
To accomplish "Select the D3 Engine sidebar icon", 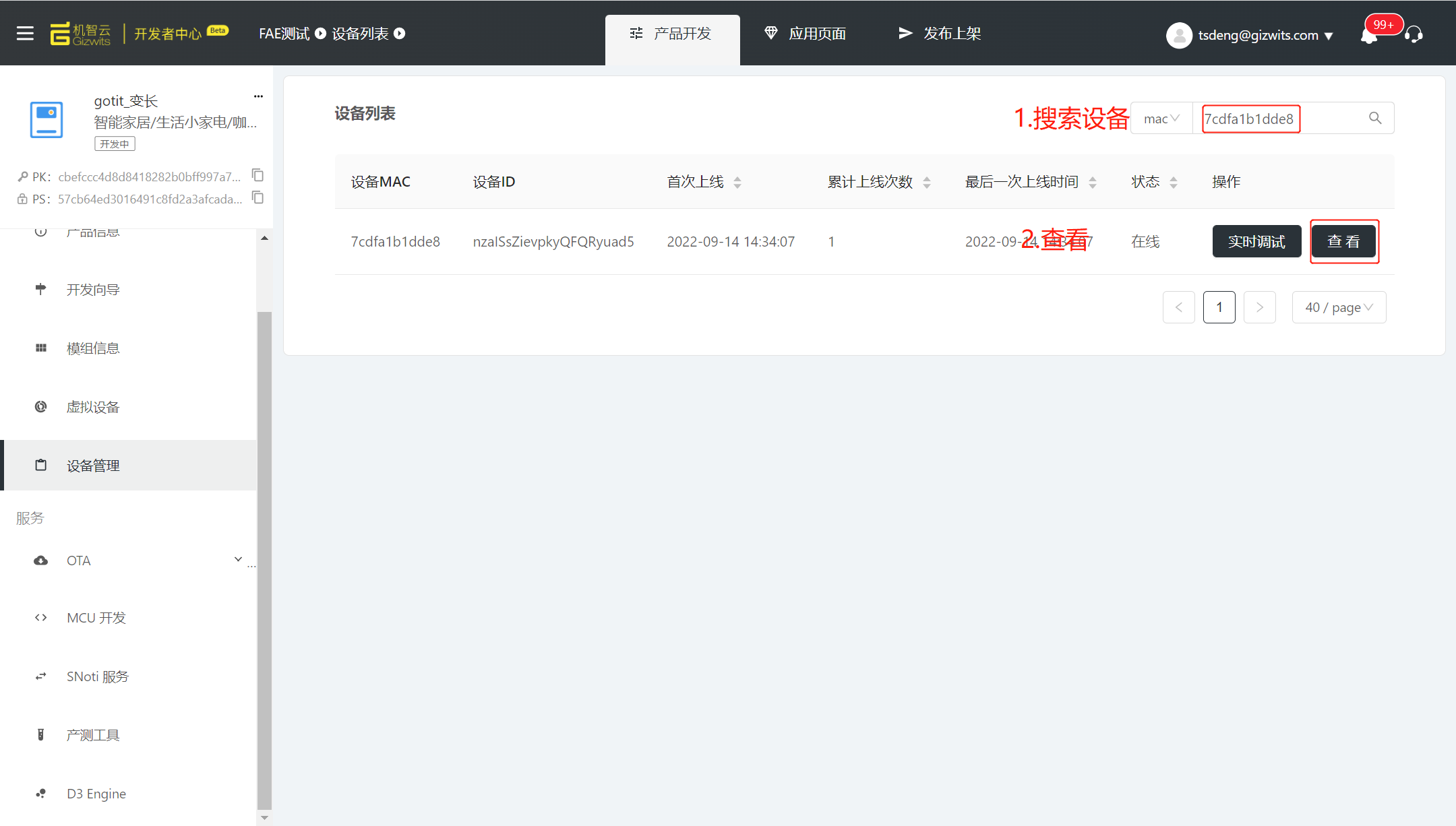I will [x=40, y=793].
